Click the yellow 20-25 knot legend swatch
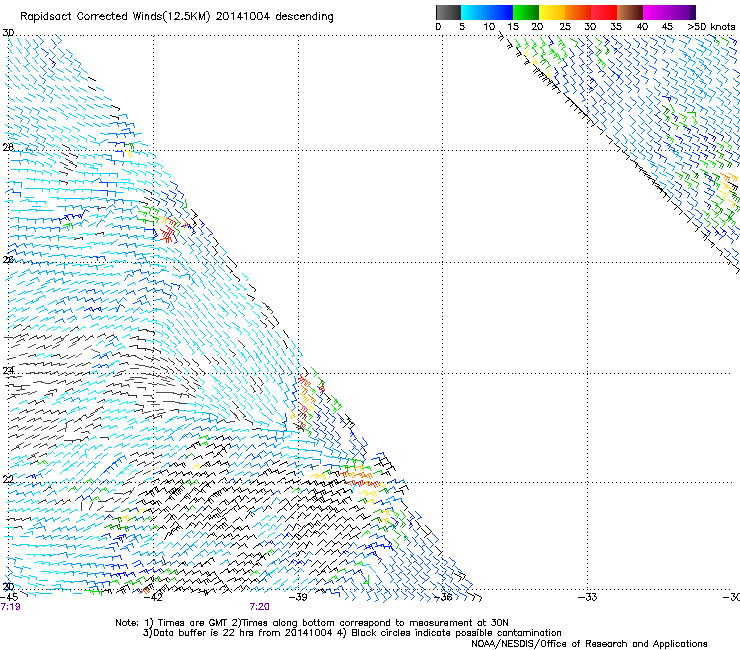This screenshot has width=740, height=650. 552,12
